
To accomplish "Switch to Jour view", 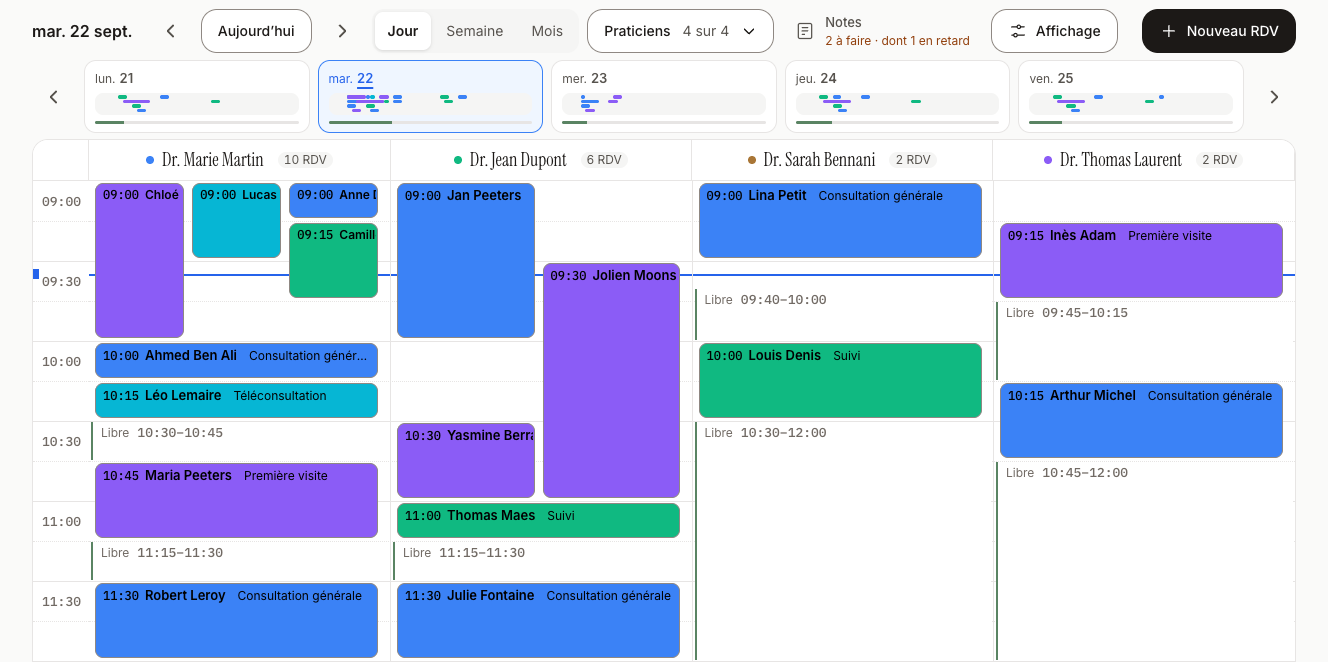I will [x=403, y=31].
